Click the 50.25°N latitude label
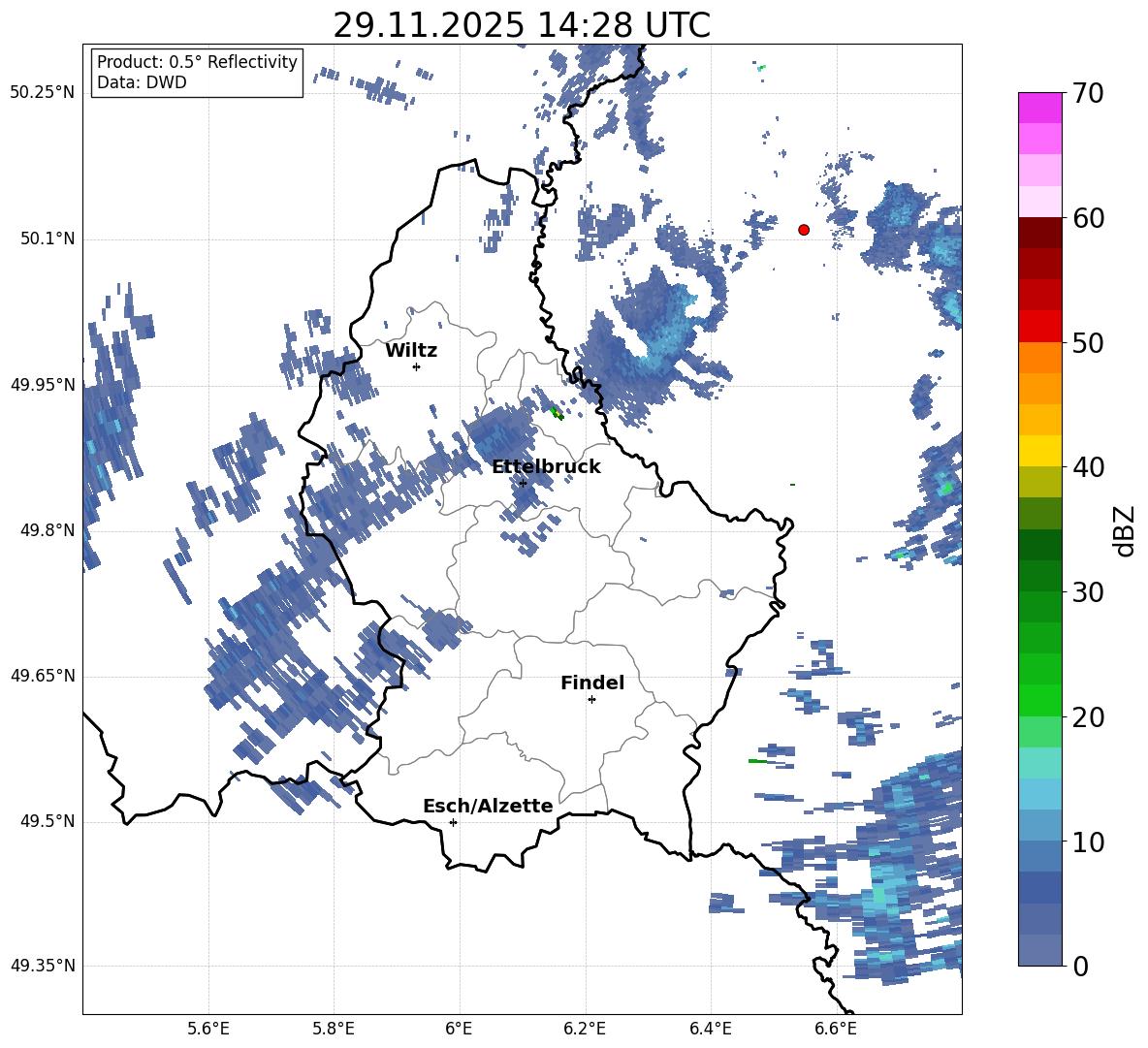Image resolution: width=1148 pixels, height=1048 pixels. pyautogui.click(x=43, y=93)
